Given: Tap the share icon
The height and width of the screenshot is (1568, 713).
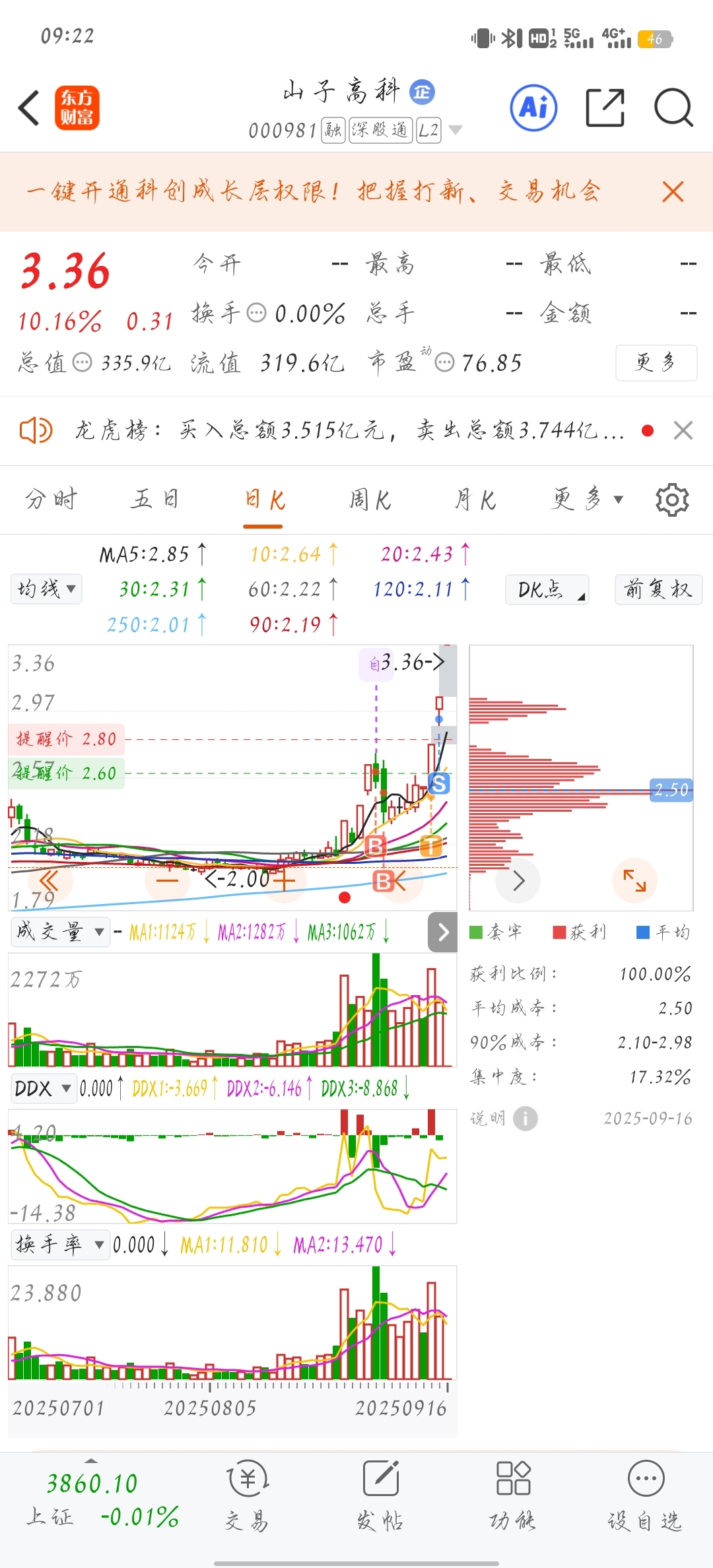Looking at the screenshot, I should tap(605, 108).
